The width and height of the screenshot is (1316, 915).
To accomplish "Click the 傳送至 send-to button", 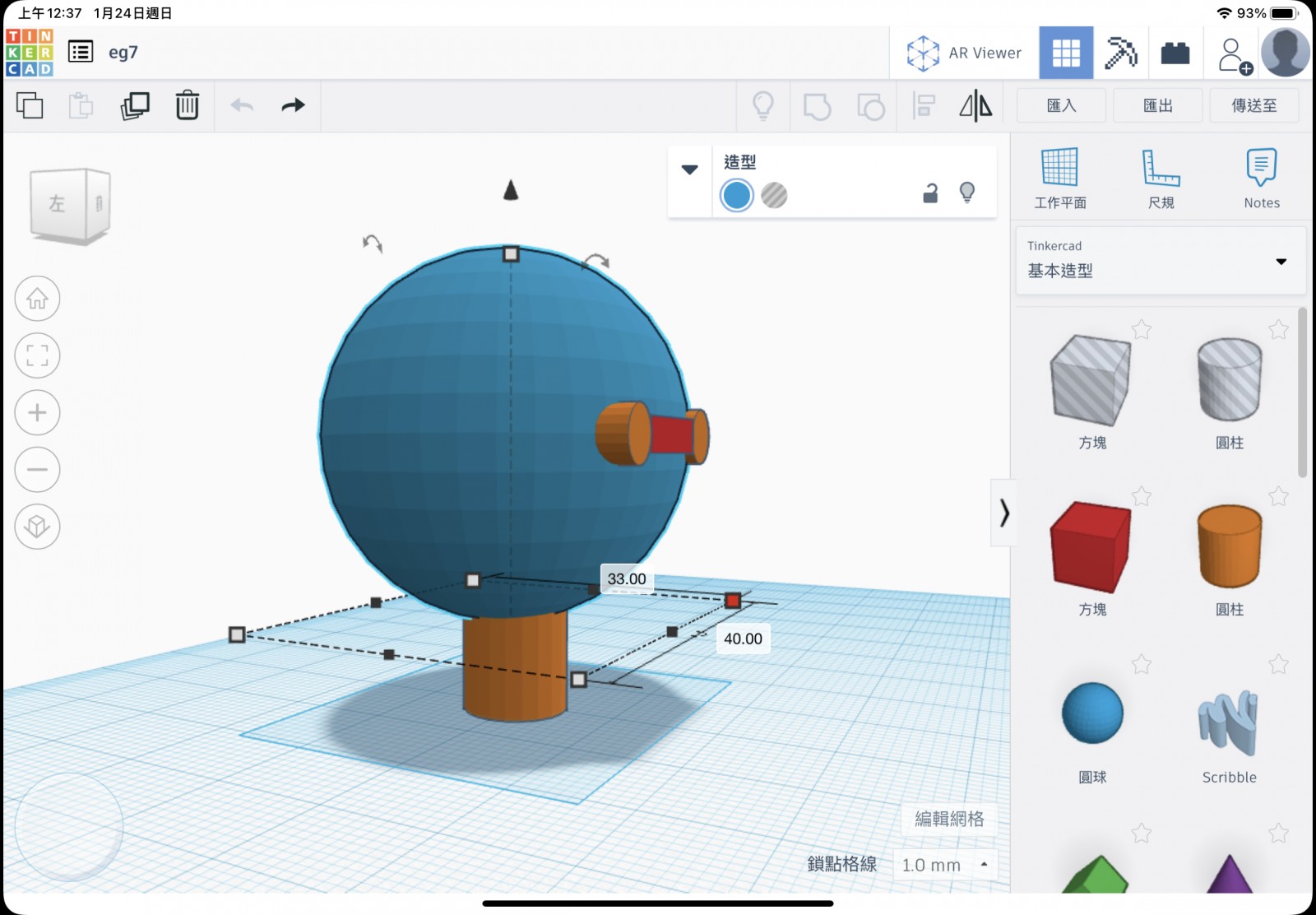I will point(1254,105).
